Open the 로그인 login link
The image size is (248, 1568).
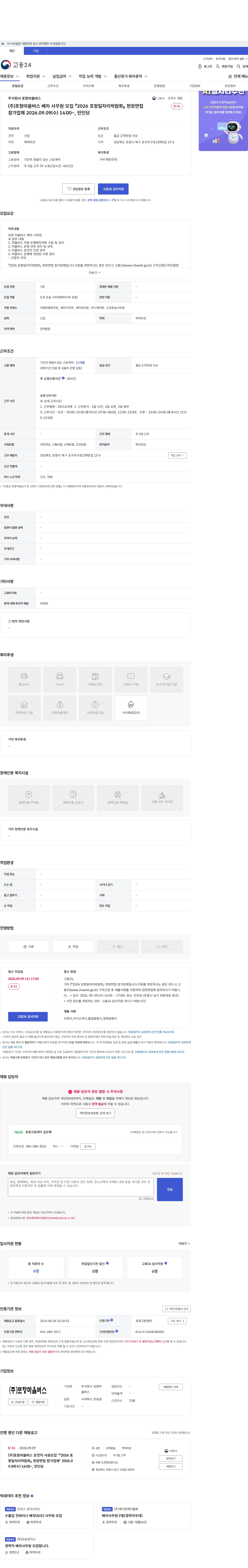point(205,66)
